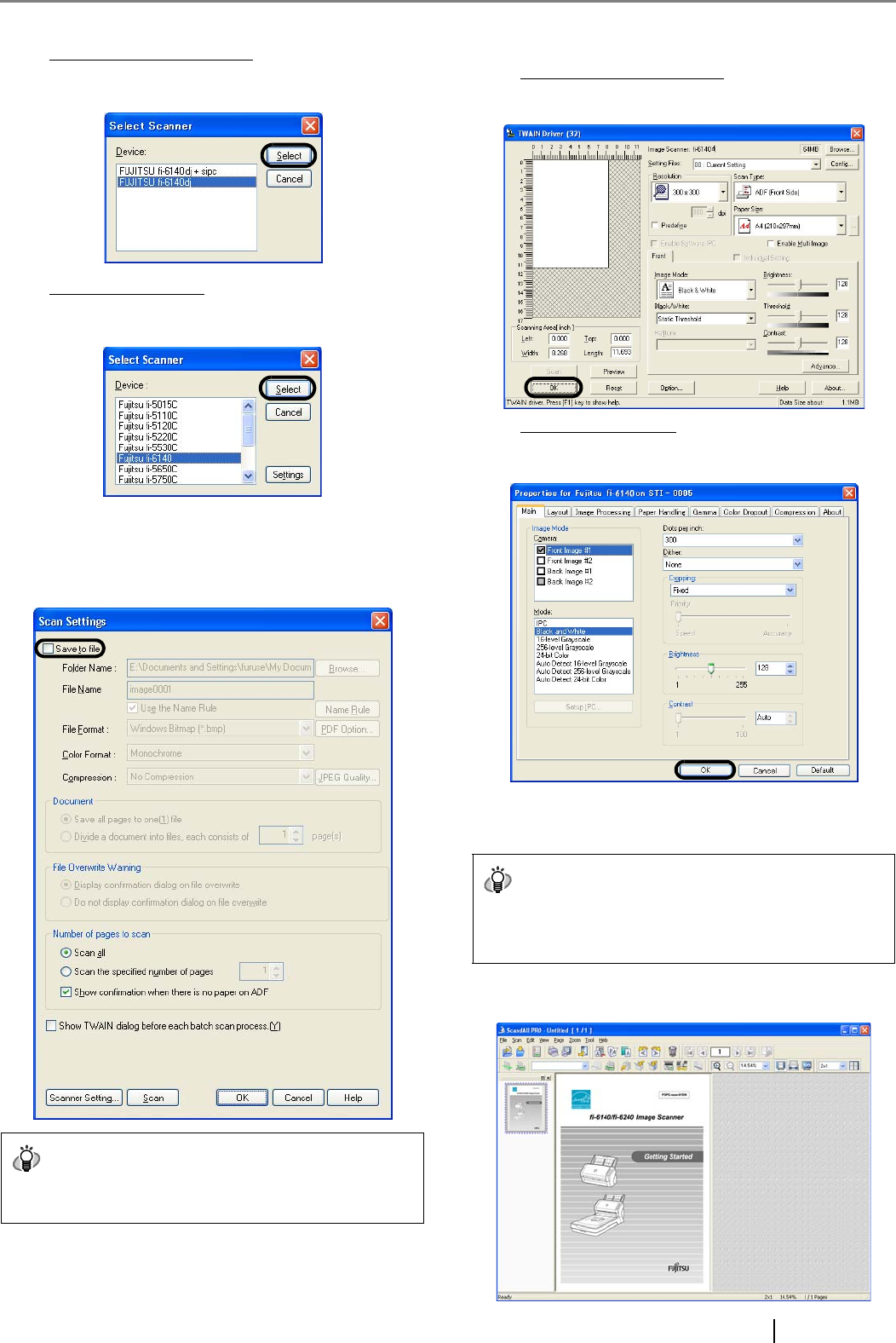Screen dimensions: 896x1343
Task: Open the Color Dropout tab
Action: pyautogui.click(x=745, y=512)
